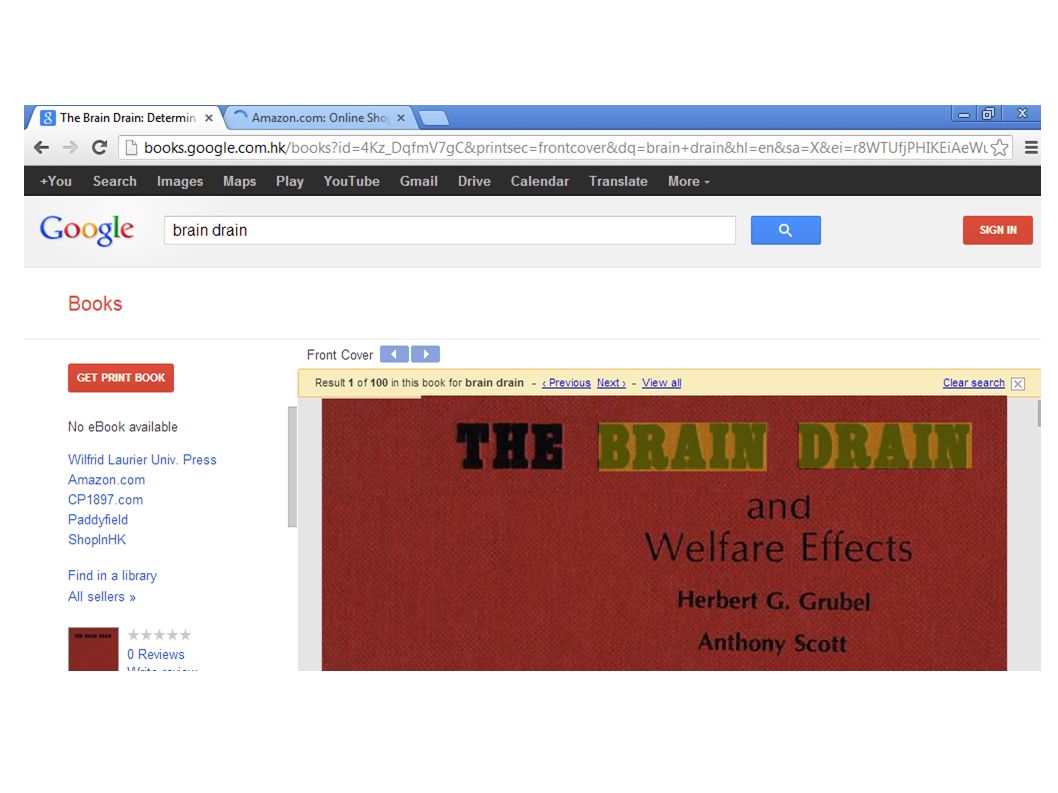Click the 'Front Cover' label
Viewport: 1058px width, 793px height.
pos(339,355)
